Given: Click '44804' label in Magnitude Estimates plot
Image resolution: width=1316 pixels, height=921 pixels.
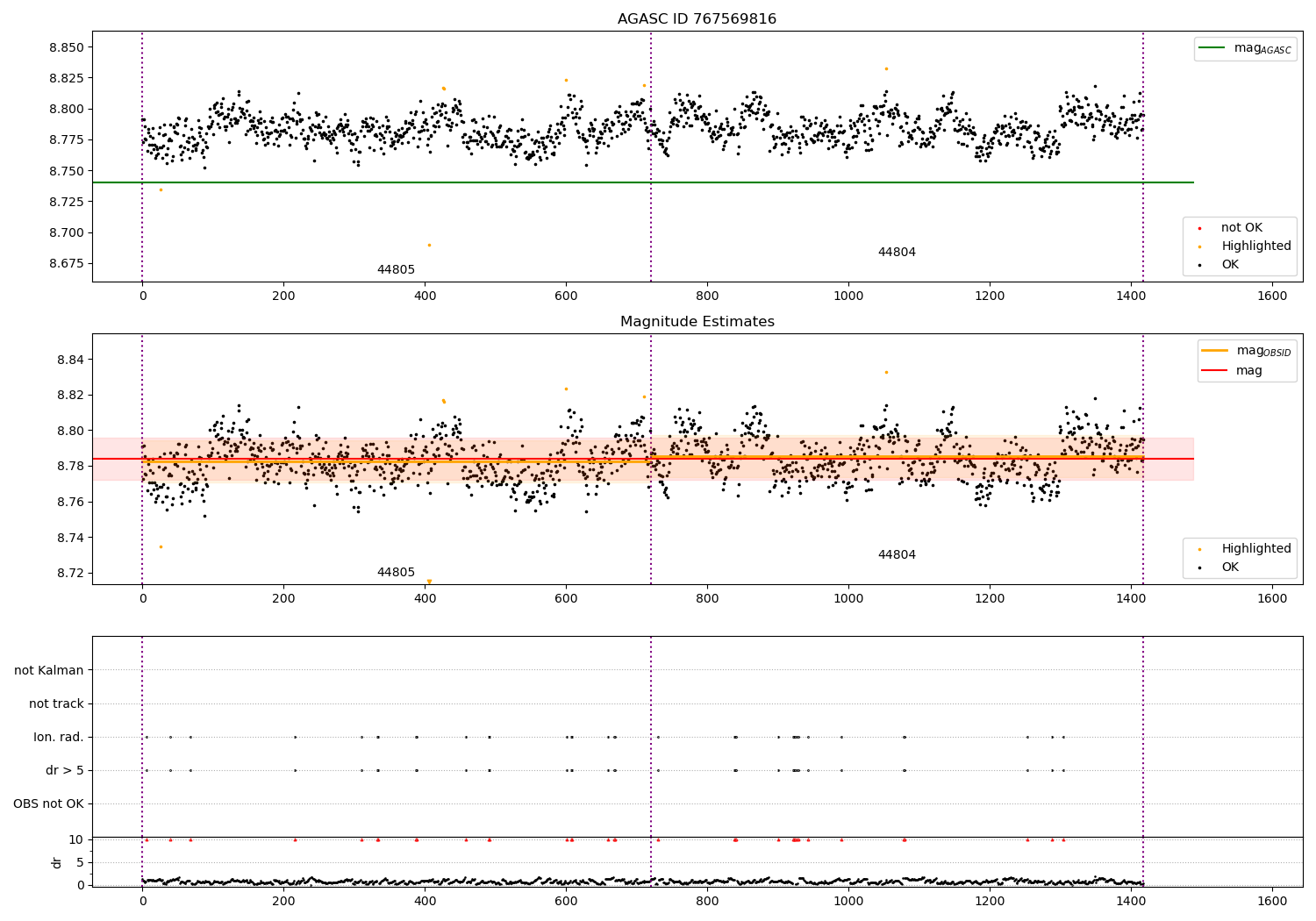Looking at the screenshot, I should [897, 555].
